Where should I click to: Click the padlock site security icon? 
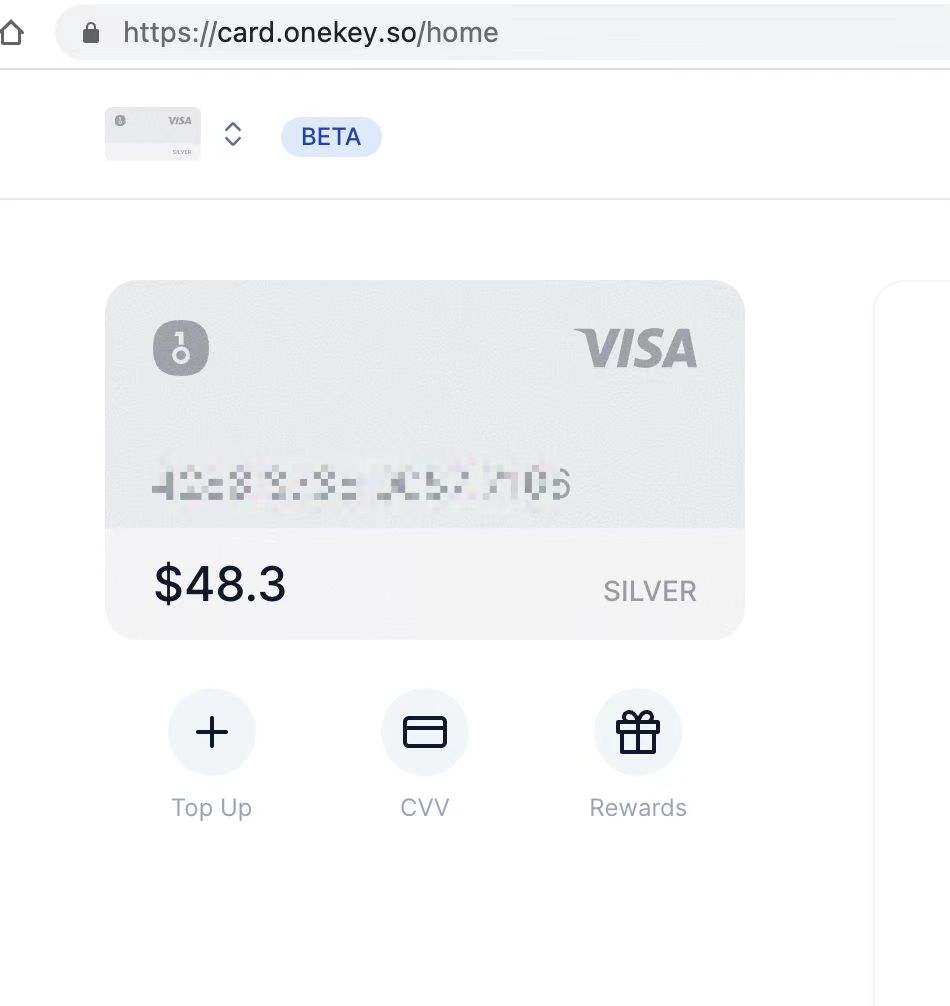click(x=91, y=33)
